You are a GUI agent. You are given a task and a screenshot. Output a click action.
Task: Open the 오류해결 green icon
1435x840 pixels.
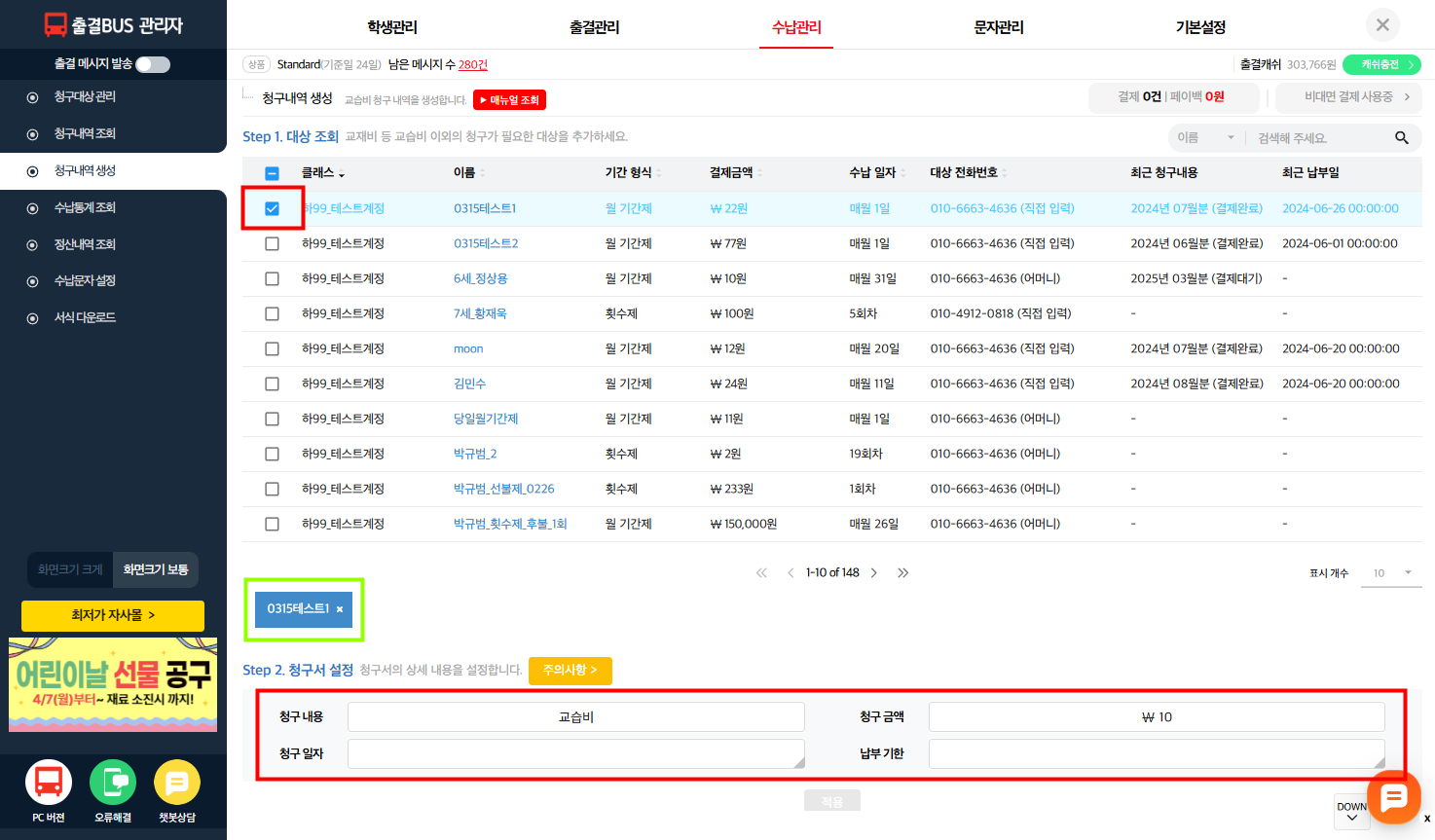[x=113, y=783]
